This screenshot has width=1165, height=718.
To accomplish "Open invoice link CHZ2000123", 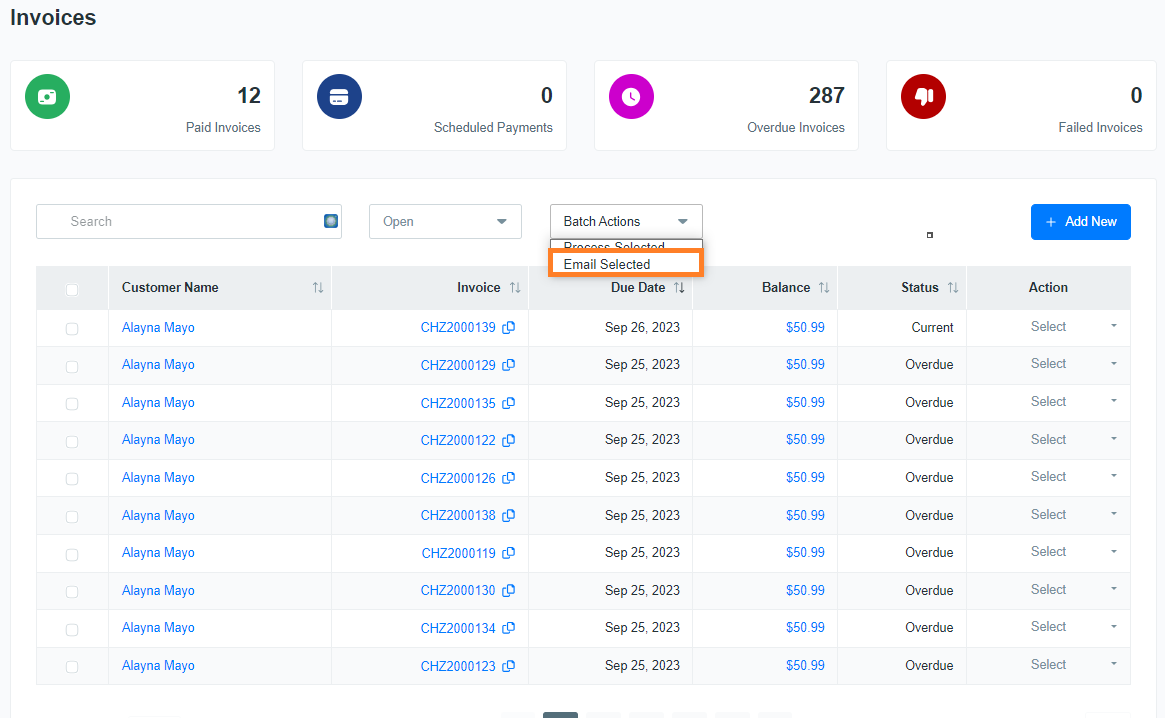I will click(458, 666).
